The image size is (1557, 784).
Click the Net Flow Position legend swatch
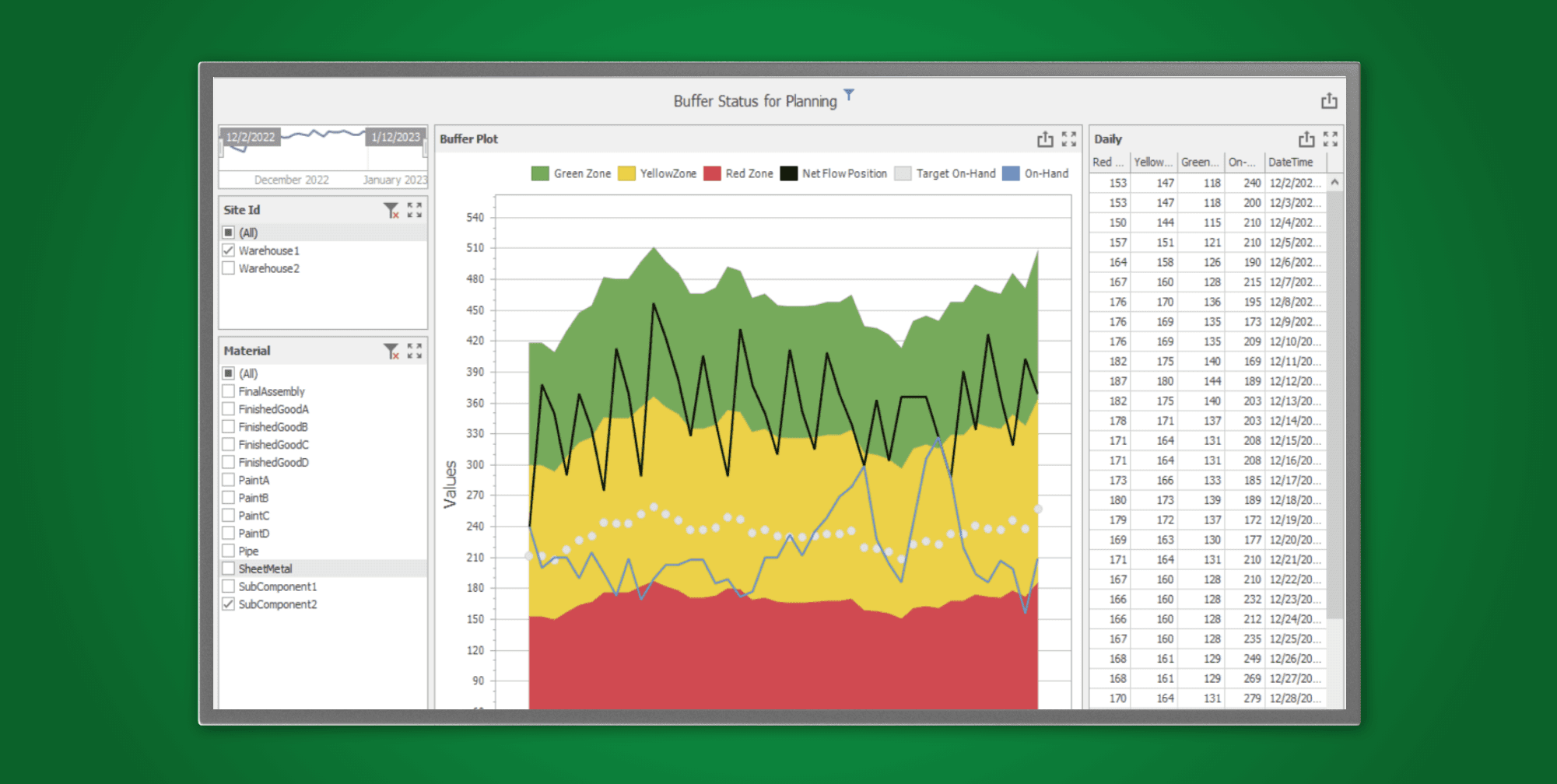coord(789,173)
